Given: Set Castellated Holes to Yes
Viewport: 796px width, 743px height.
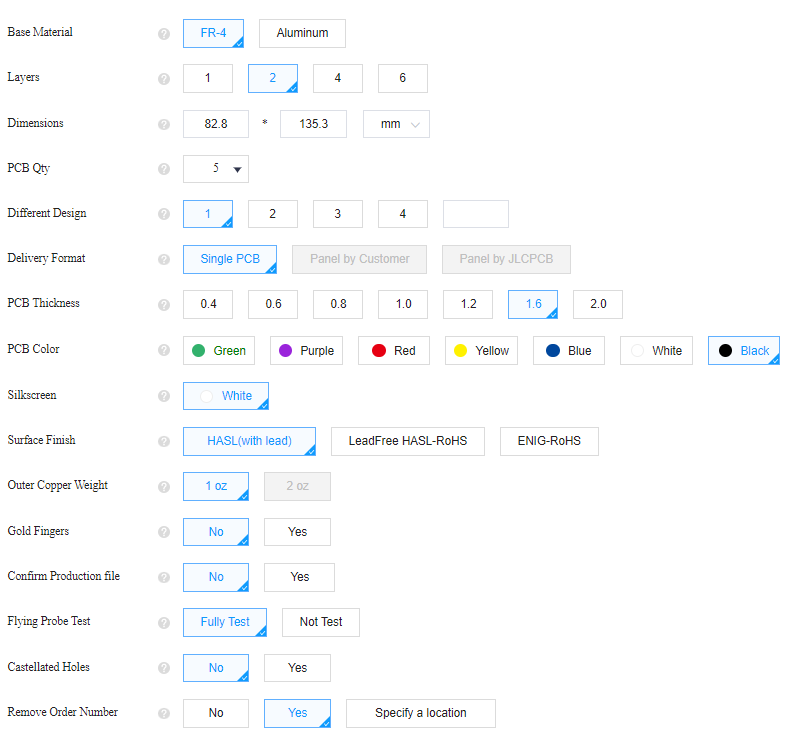Looking at the screenshot, I should pos(297,668).
